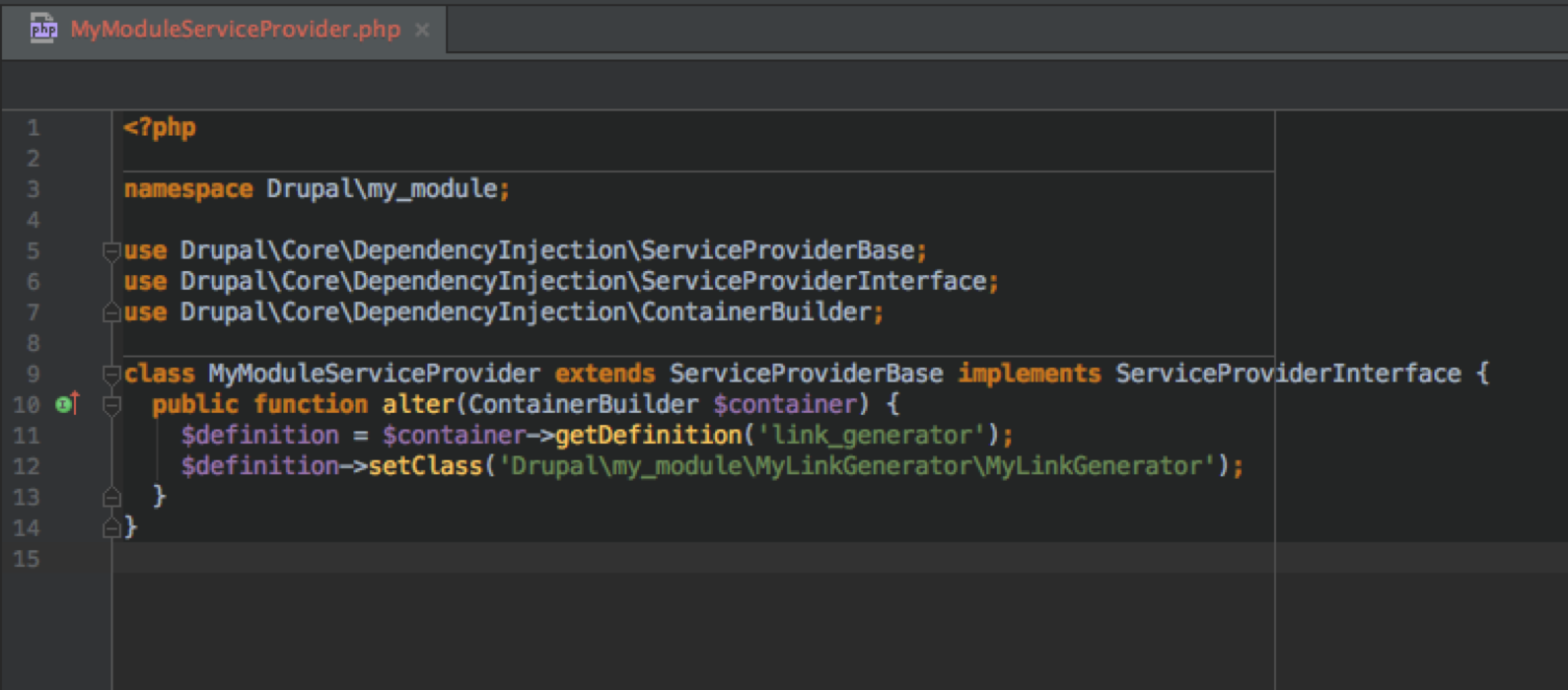Click the $container variable on line 11

click(x=455, y=435)
